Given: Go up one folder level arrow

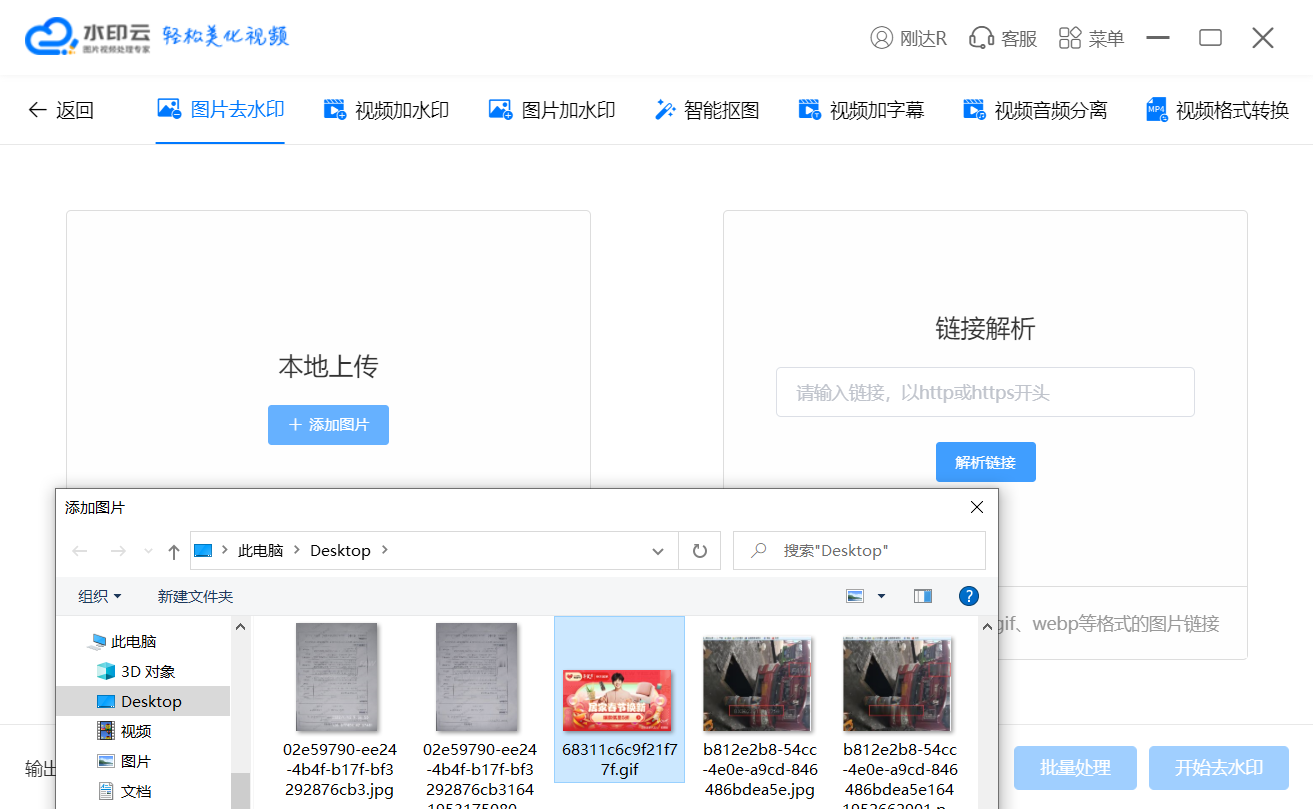Looking at the screenshot, I should coord(174,551).
